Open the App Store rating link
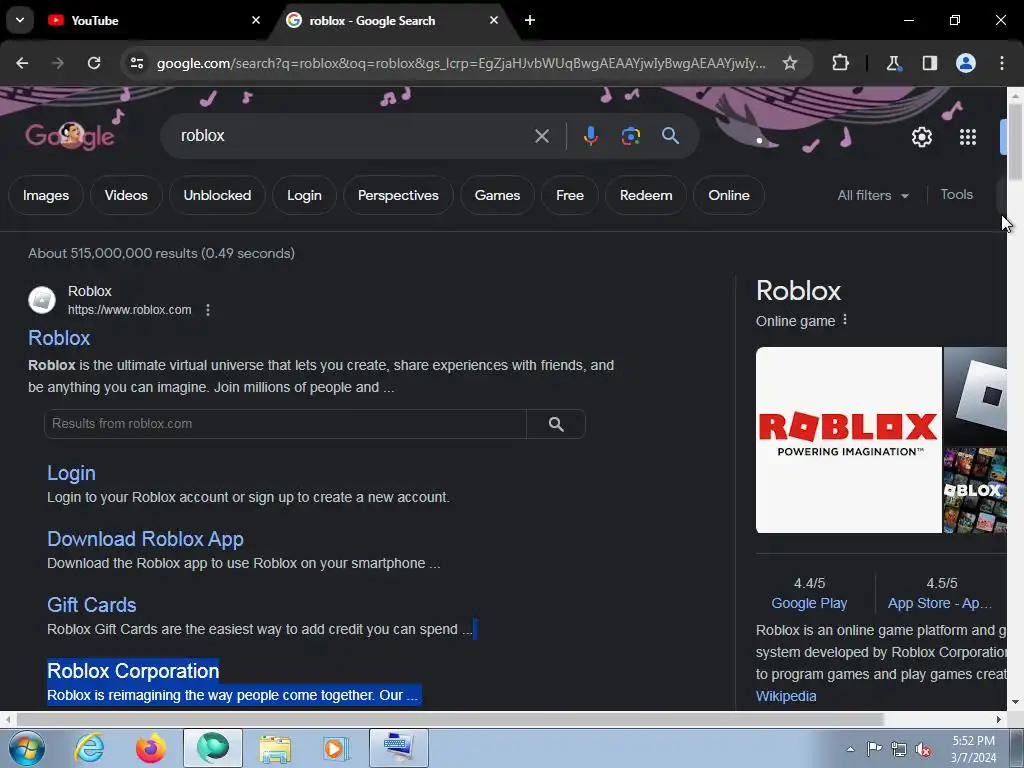Image resolution: width=1024 pixels, height=768 pixels. [940, 603]
